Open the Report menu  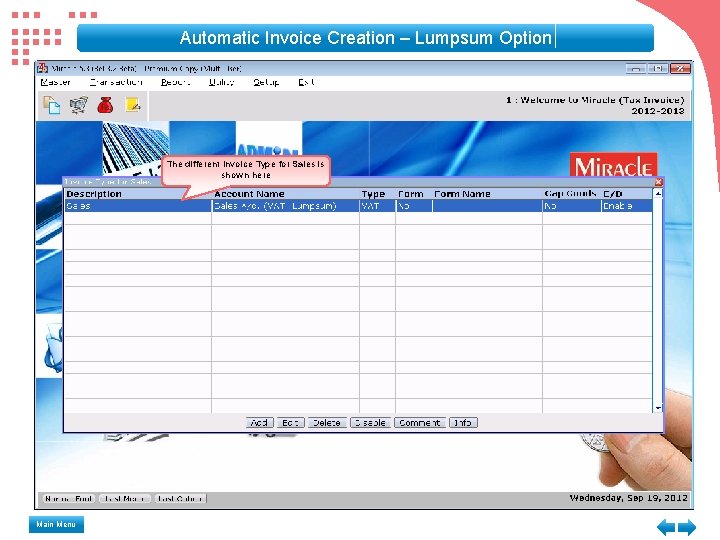click(x=175, y=82)
